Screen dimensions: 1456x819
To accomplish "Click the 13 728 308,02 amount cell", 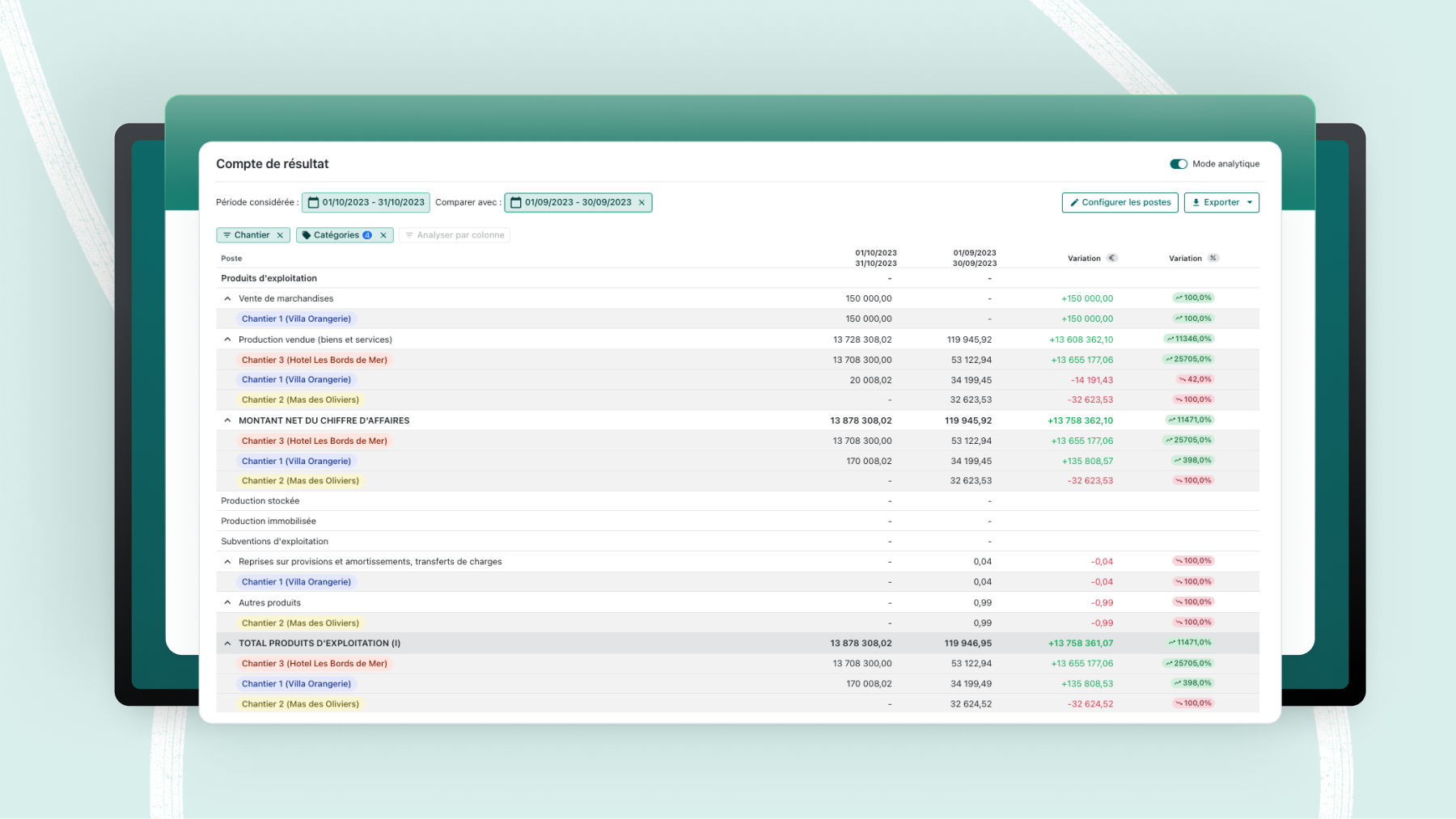I will pos(862,340).
